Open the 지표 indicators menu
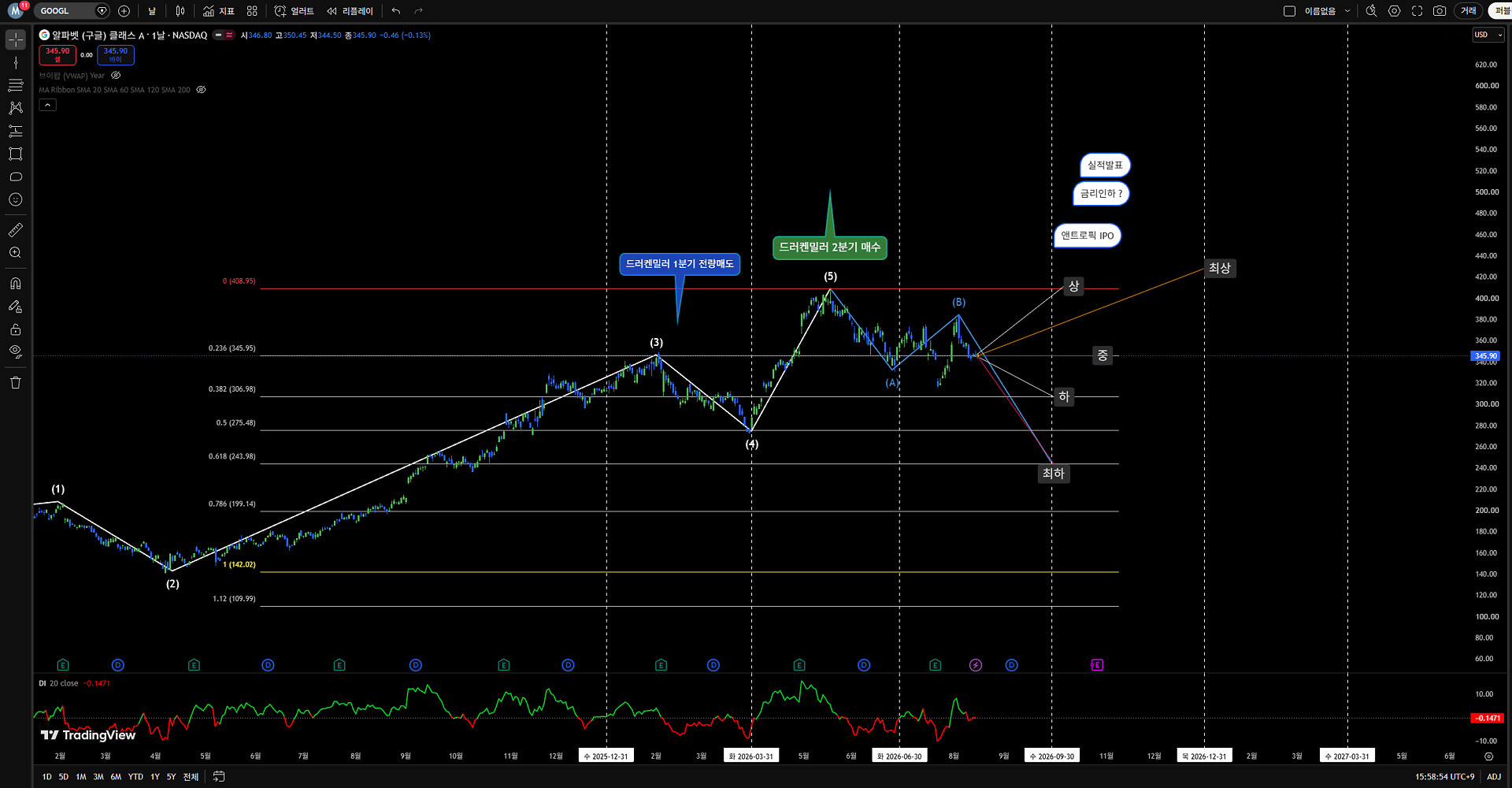Image resolution: width=1512 pixels, height=788 pixels. click(218, 11)
